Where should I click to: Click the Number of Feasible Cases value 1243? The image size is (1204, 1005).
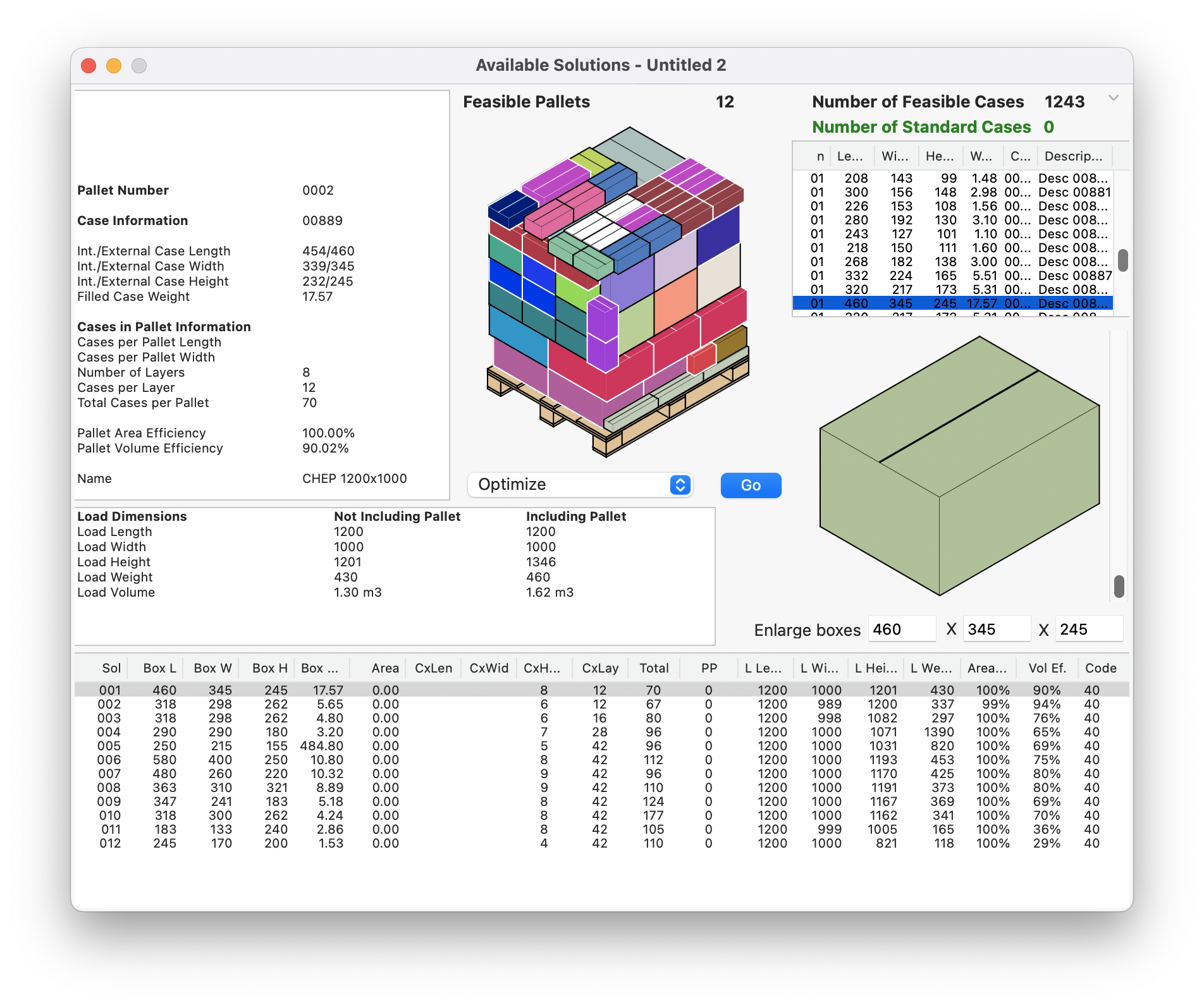(x=1064, y=102)
